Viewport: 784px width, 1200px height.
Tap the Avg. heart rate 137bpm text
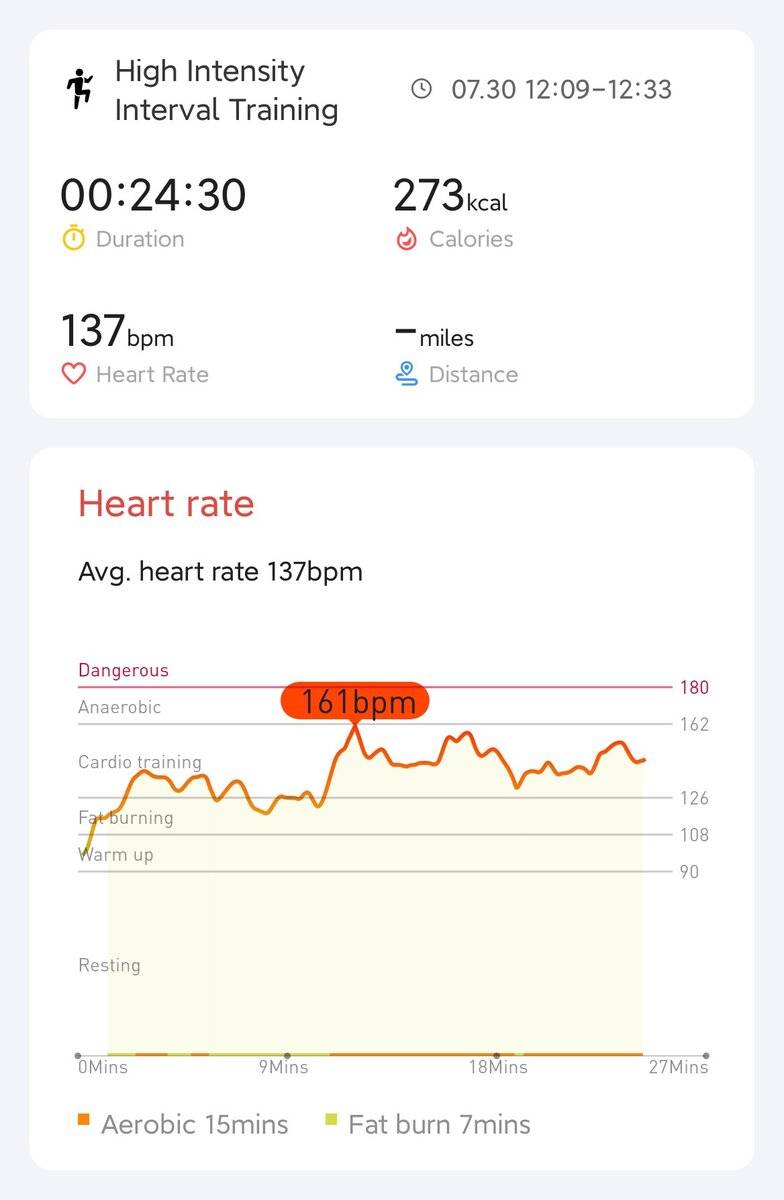(x=220, y=572)
